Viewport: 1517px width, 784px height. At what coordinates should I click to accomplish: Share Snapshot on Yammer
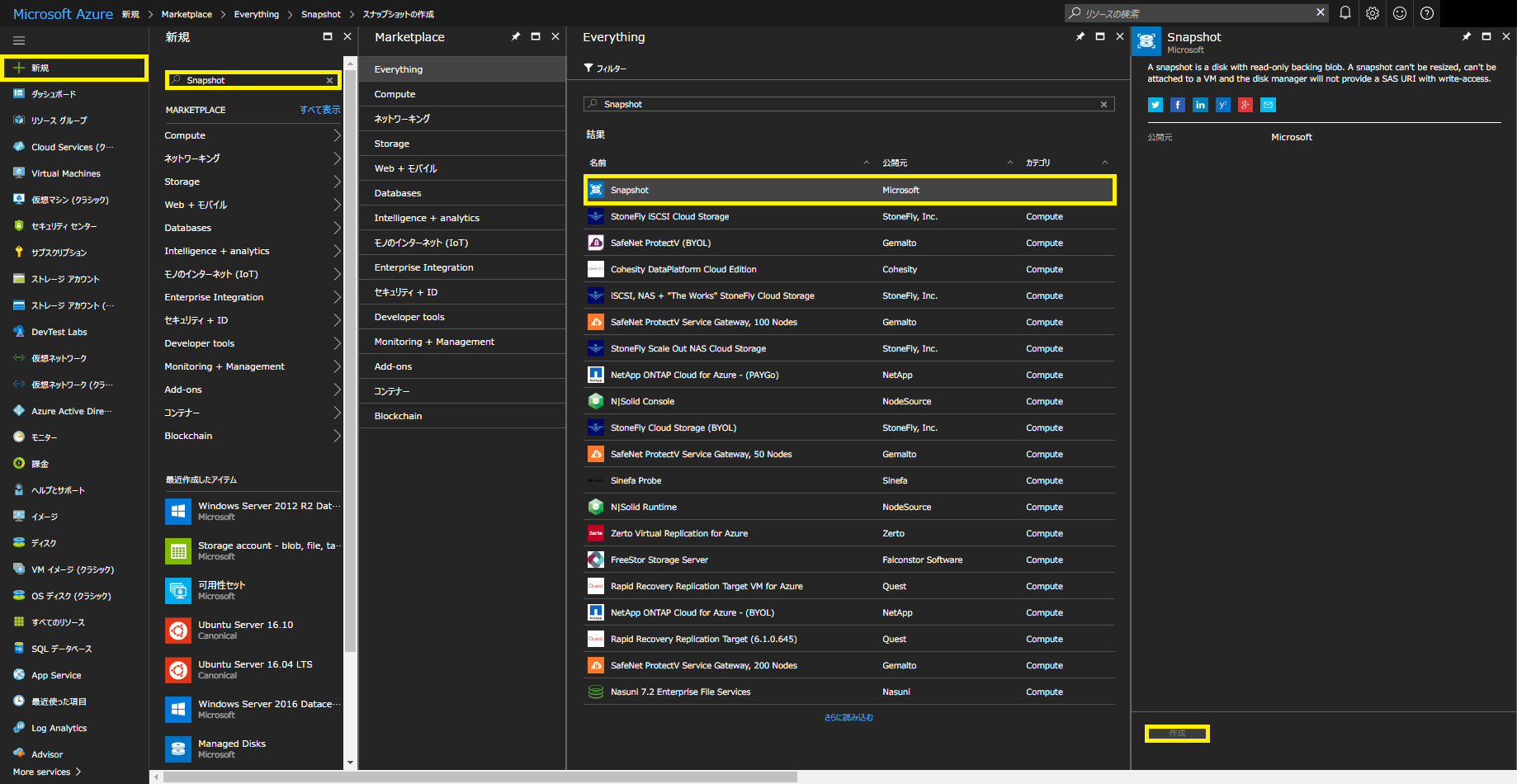pos(1223,105)
